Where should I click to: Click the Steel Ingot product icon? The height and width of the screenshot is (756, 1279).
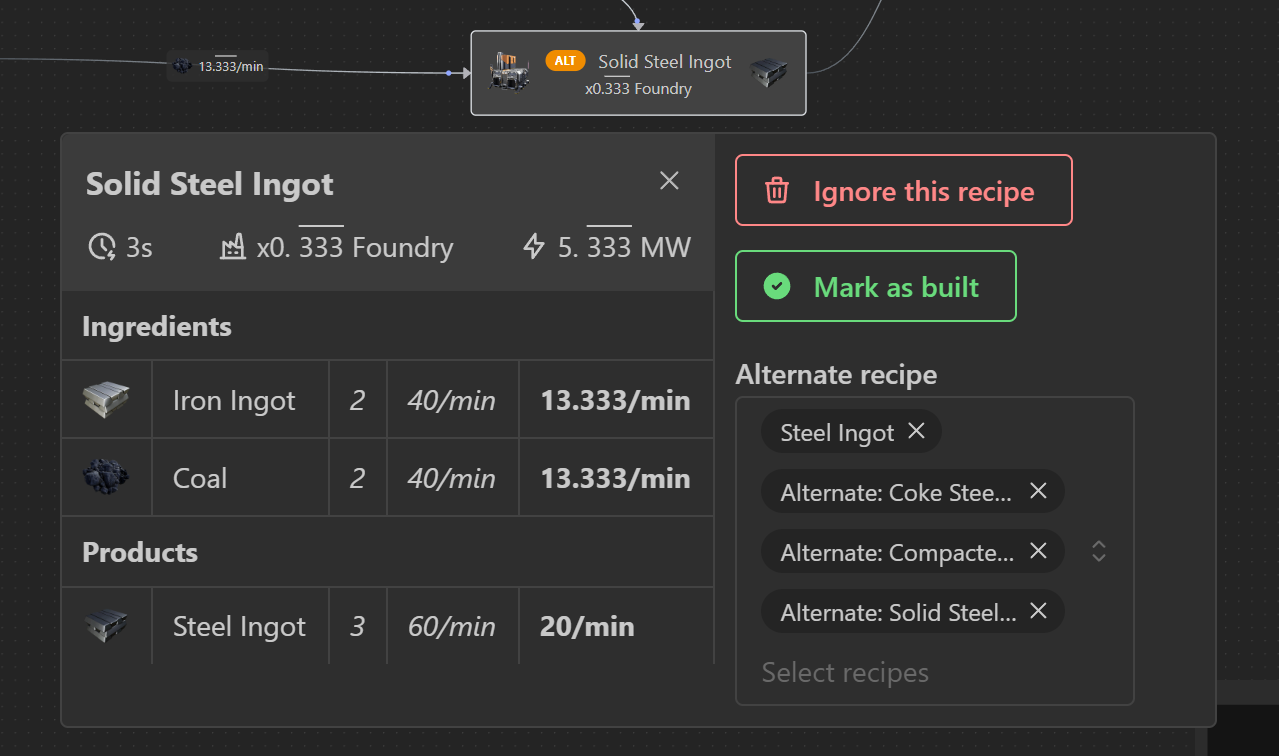[x=106, y=627]
